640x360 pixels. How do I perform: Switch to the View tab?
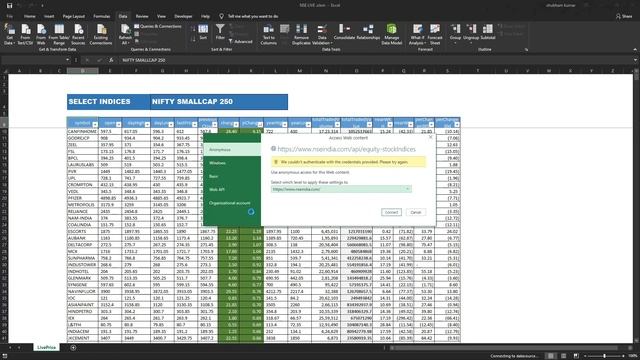162,16
